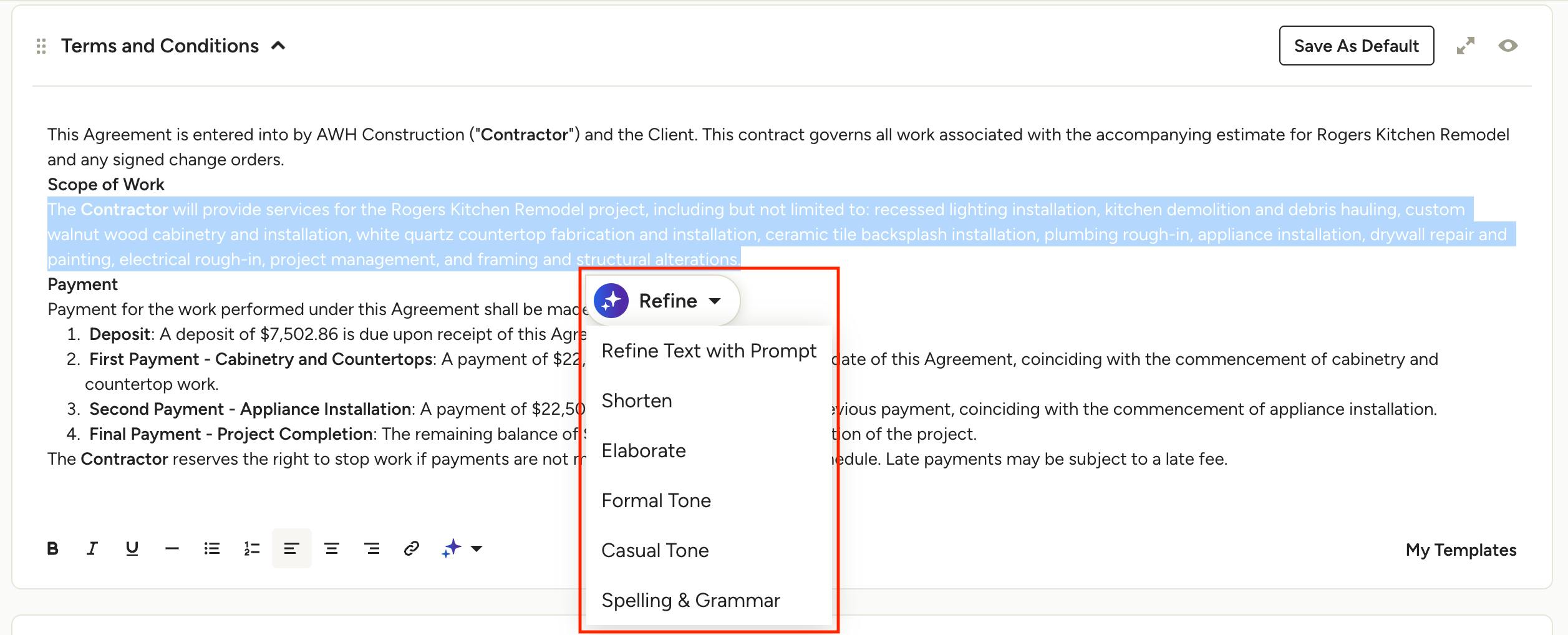Screen dimensions: 1568x635
Task: Apply italic formatting
Action: [x=92, y=548]
